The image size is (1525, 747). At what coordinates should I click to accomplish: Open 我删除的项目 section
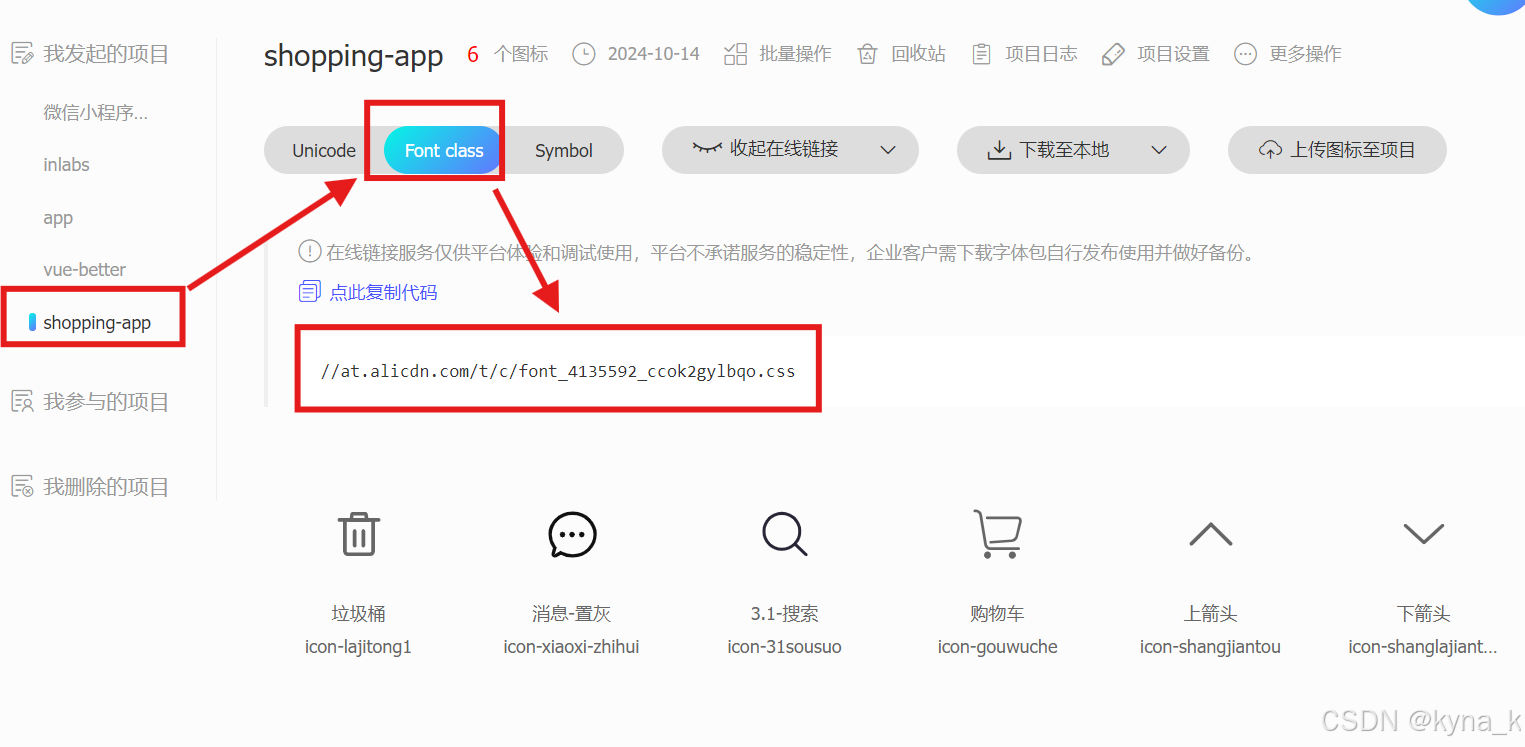pos(106,487)
